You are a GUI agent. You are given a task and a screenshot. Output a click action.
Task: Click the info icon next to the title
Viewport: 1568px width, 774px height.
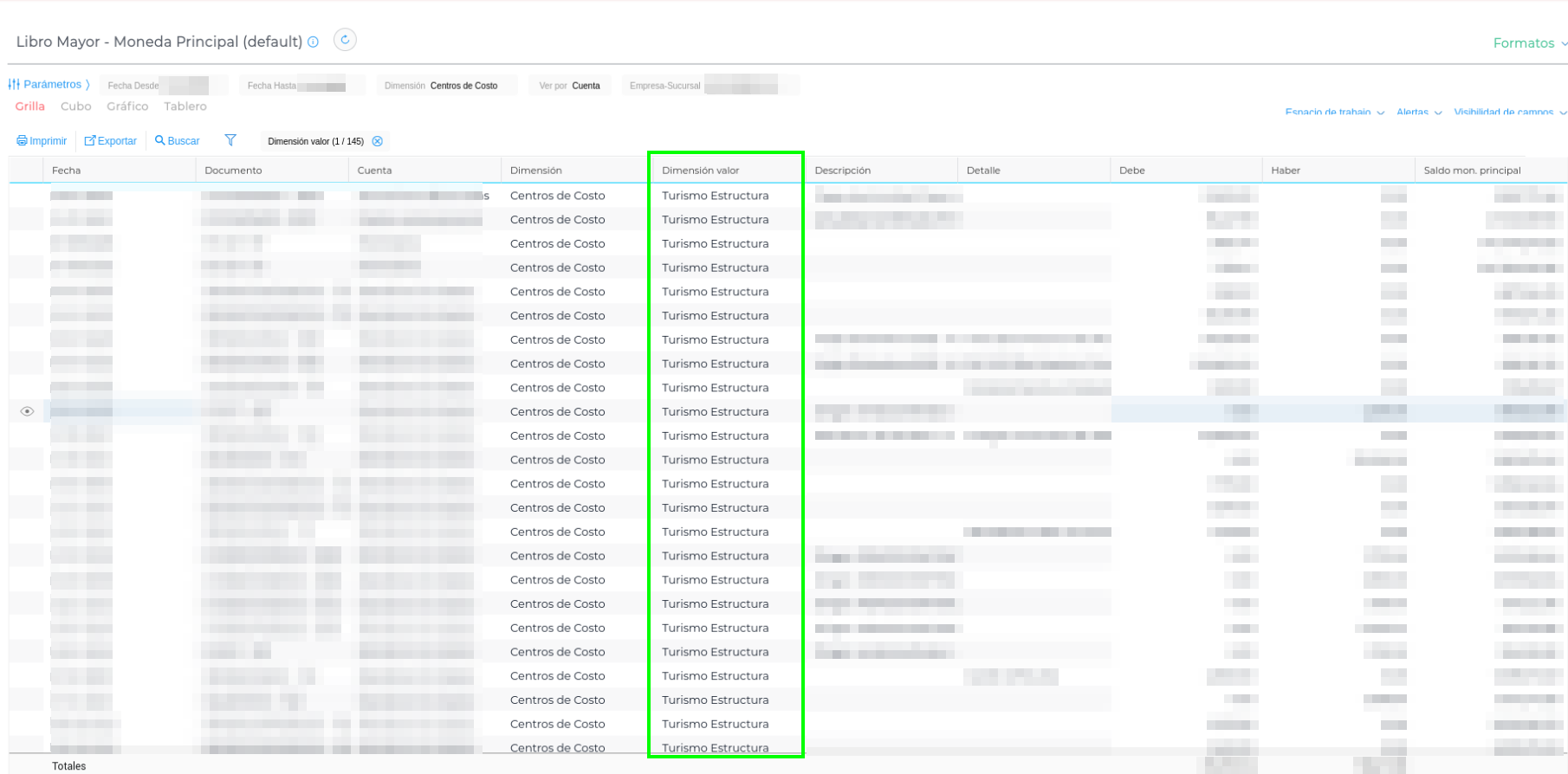314,42
